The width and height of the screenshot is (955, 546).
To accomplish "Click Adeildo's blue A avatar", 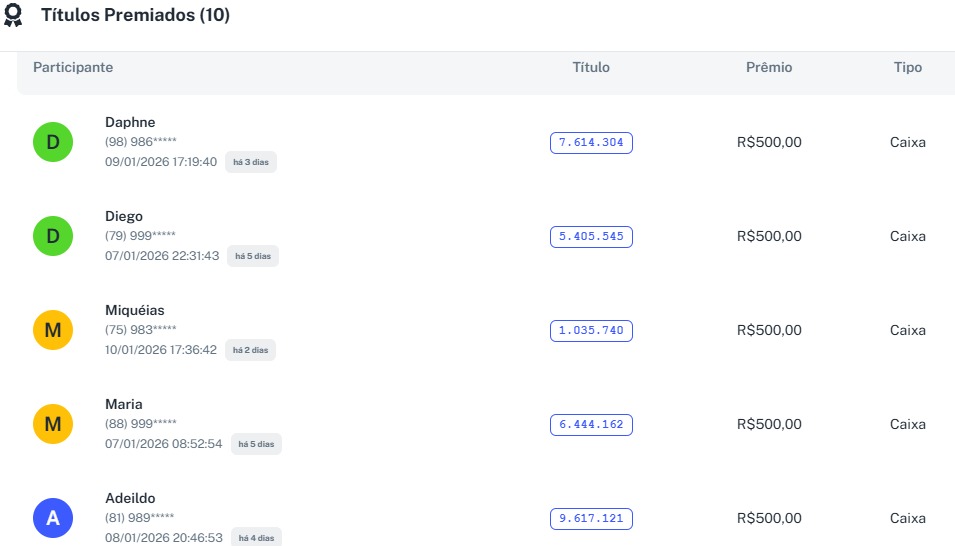I will coord(53,518).
